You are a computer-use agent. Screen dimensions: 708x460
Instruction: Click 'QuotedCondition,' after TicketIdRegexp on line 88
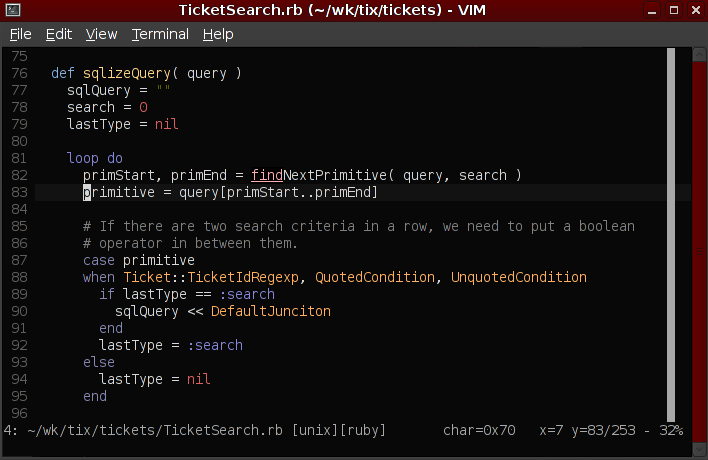click(x=378, y=277)
